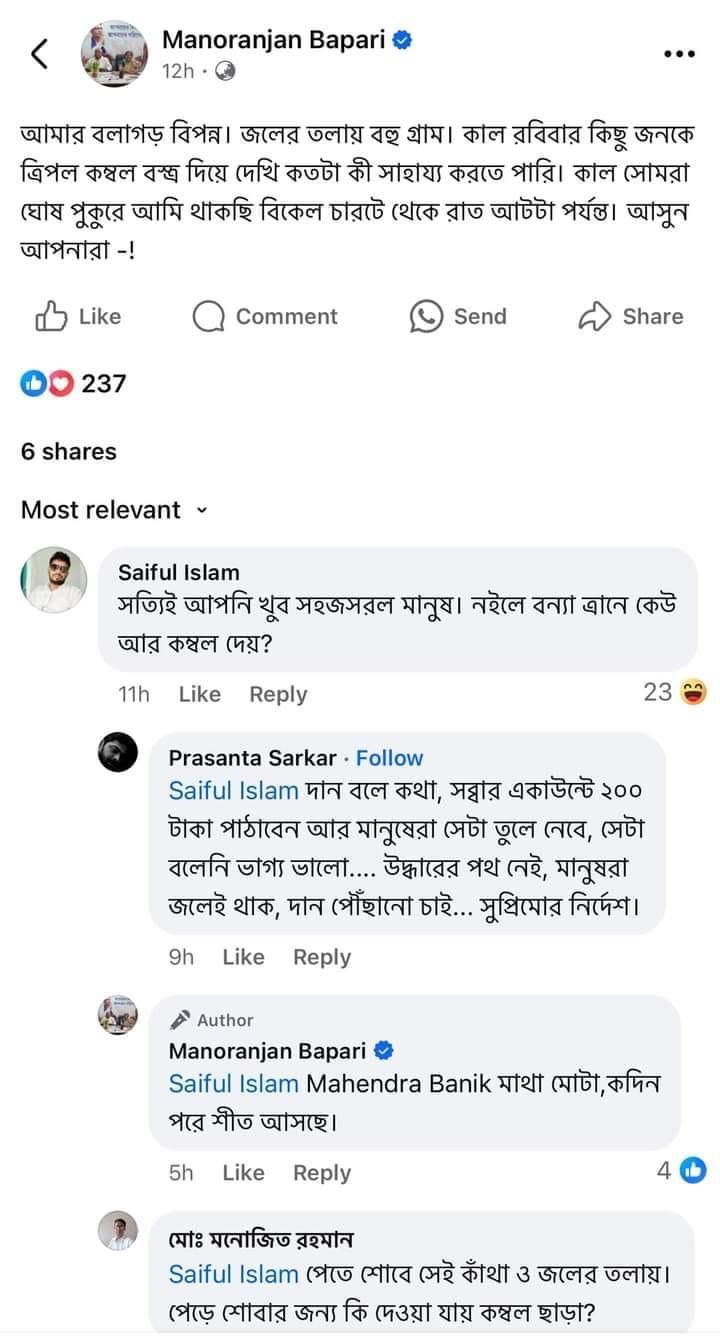The image size is (720, 1336).
Task: Send the post via the WhatsApp icon
Action: click(x=426, y=317)
